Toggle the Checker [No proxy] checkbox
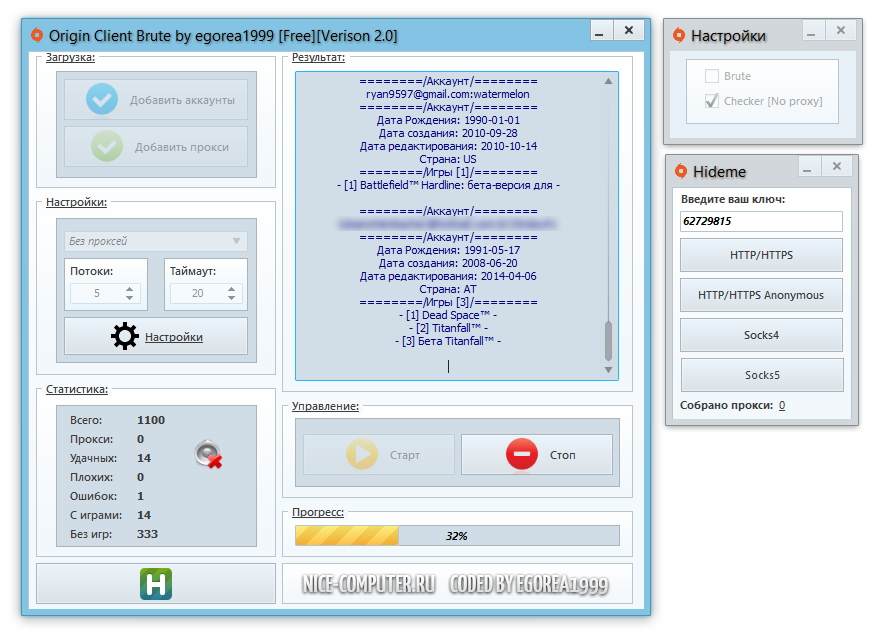The image size is (888, 643). pyautogui.click(x=712, y=101)
